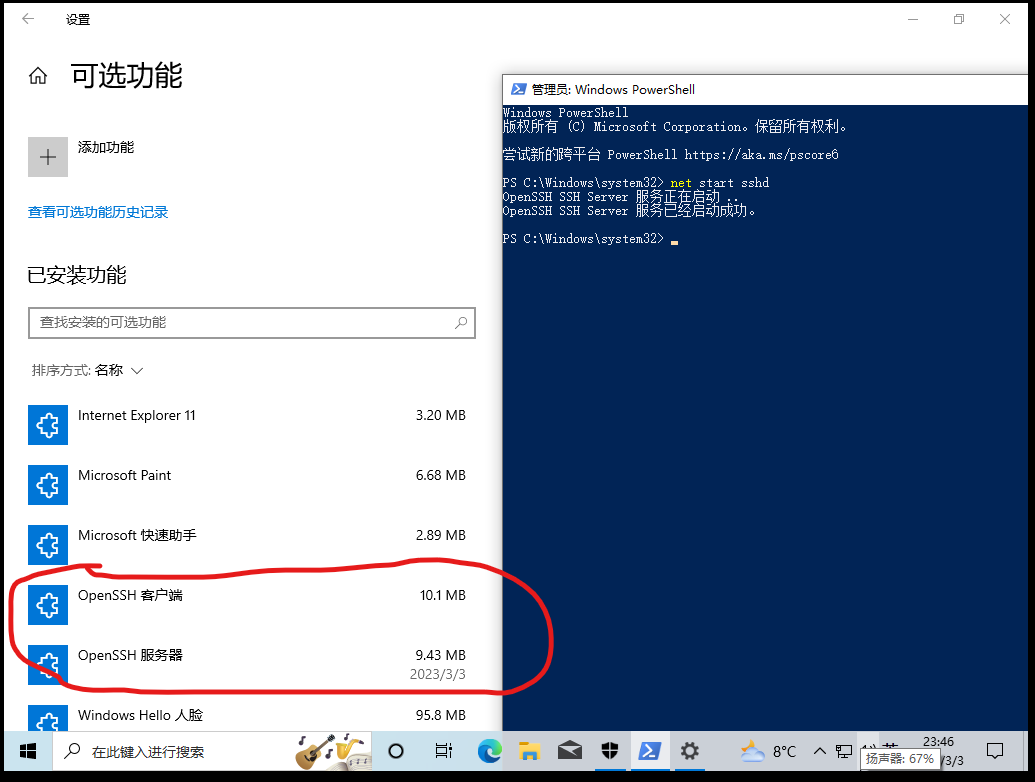Open Windows Security from the taskbar
Screen dimensions: 1035x782
pos(611,750)
